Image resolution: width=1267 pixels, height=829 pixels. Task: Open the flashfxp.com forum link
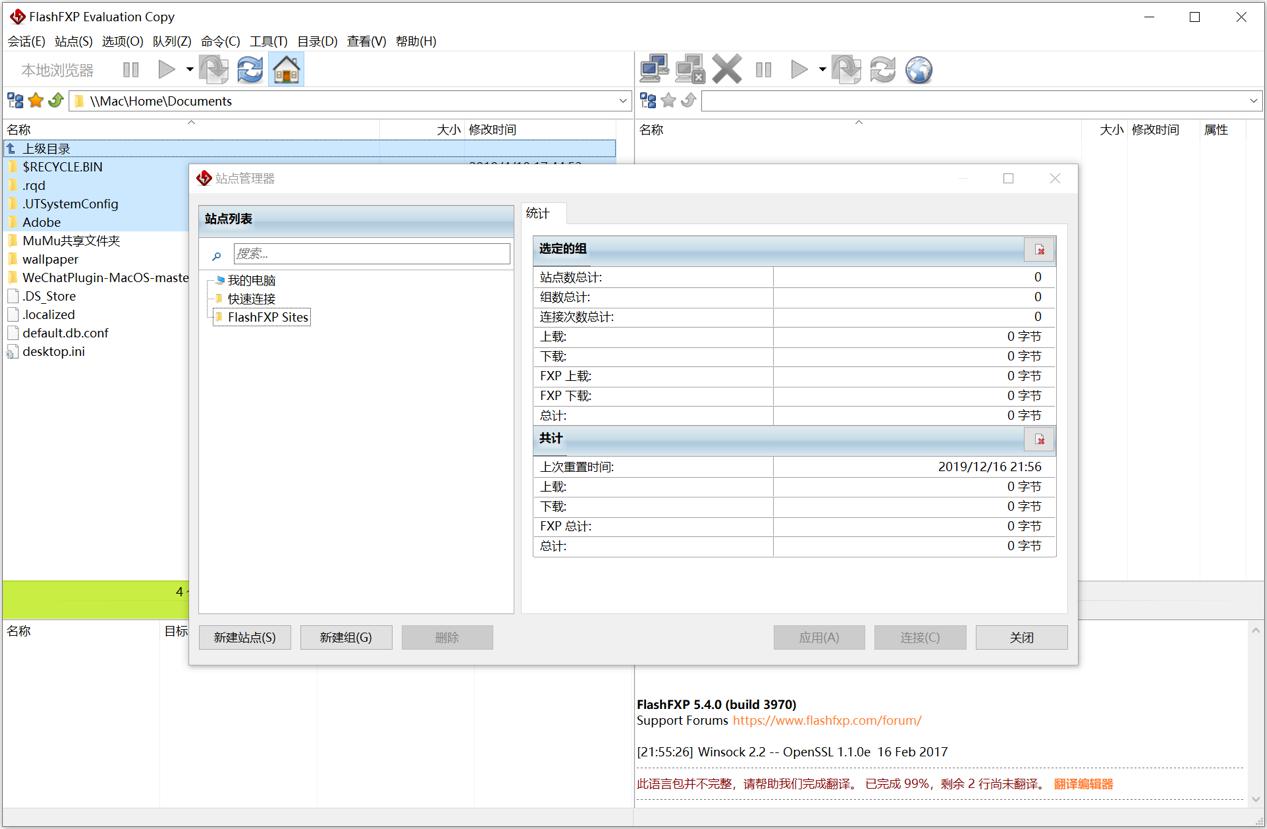[826, 720]
